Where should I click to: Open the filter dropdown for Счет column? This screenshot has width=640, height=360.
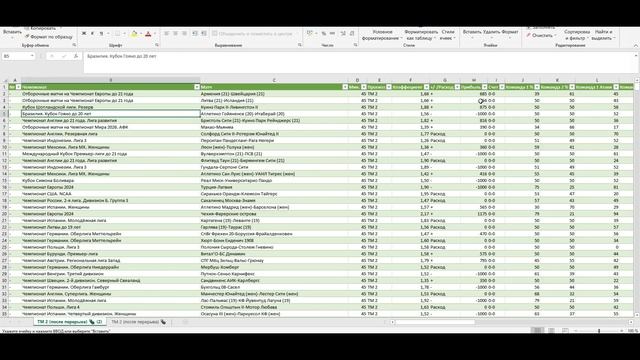(502, 87)
